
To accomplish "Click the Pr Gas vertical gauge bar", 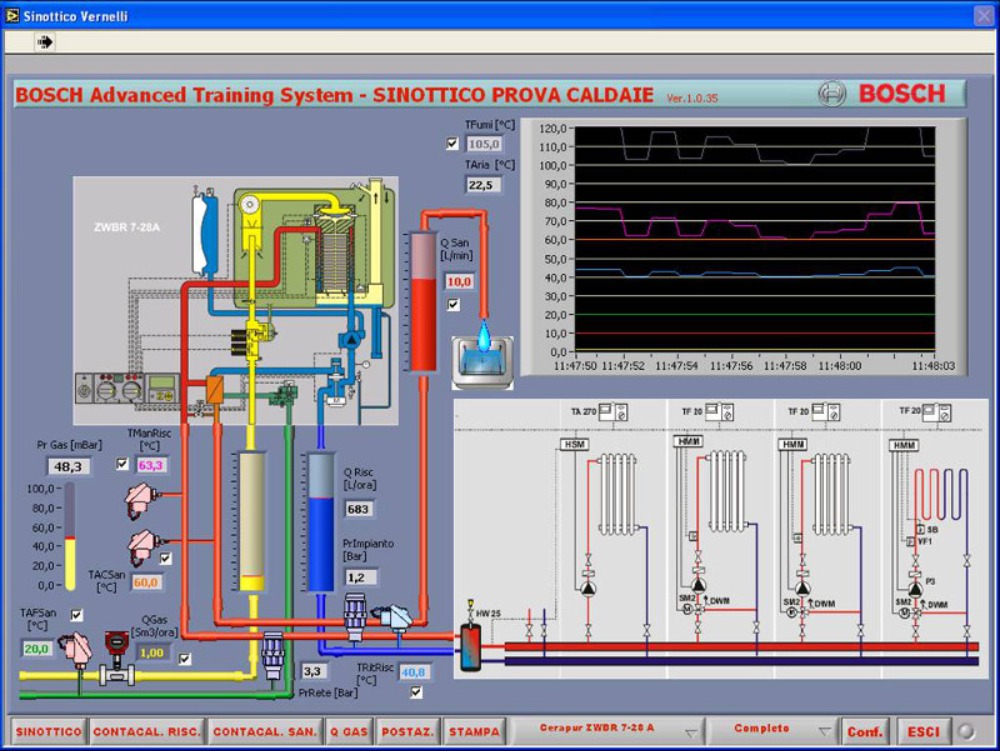I will click(70, 537).
